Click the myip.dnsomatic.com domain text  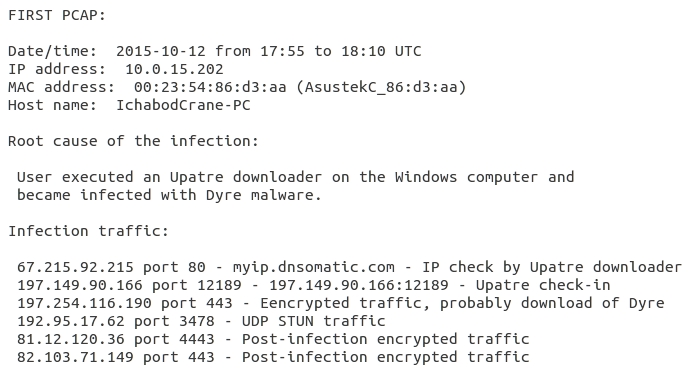pyautogui.click(x=313, y=267)
